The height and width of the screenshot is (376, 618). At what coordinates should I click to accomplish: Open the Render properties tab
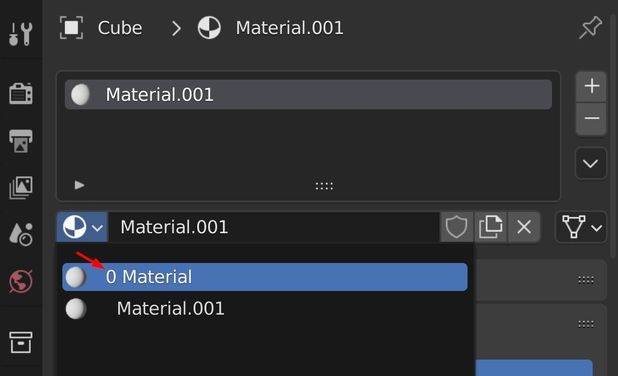click(x=20, y=93)
